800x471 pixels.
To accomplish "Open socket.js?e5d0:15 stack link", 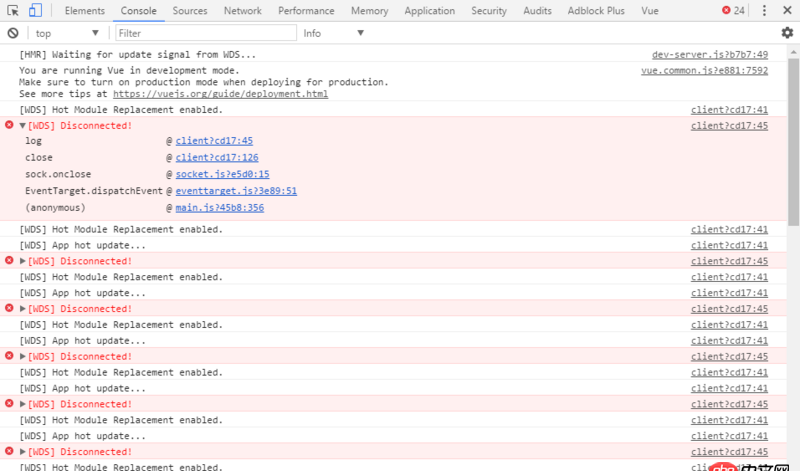I will (x=222, y=174).
